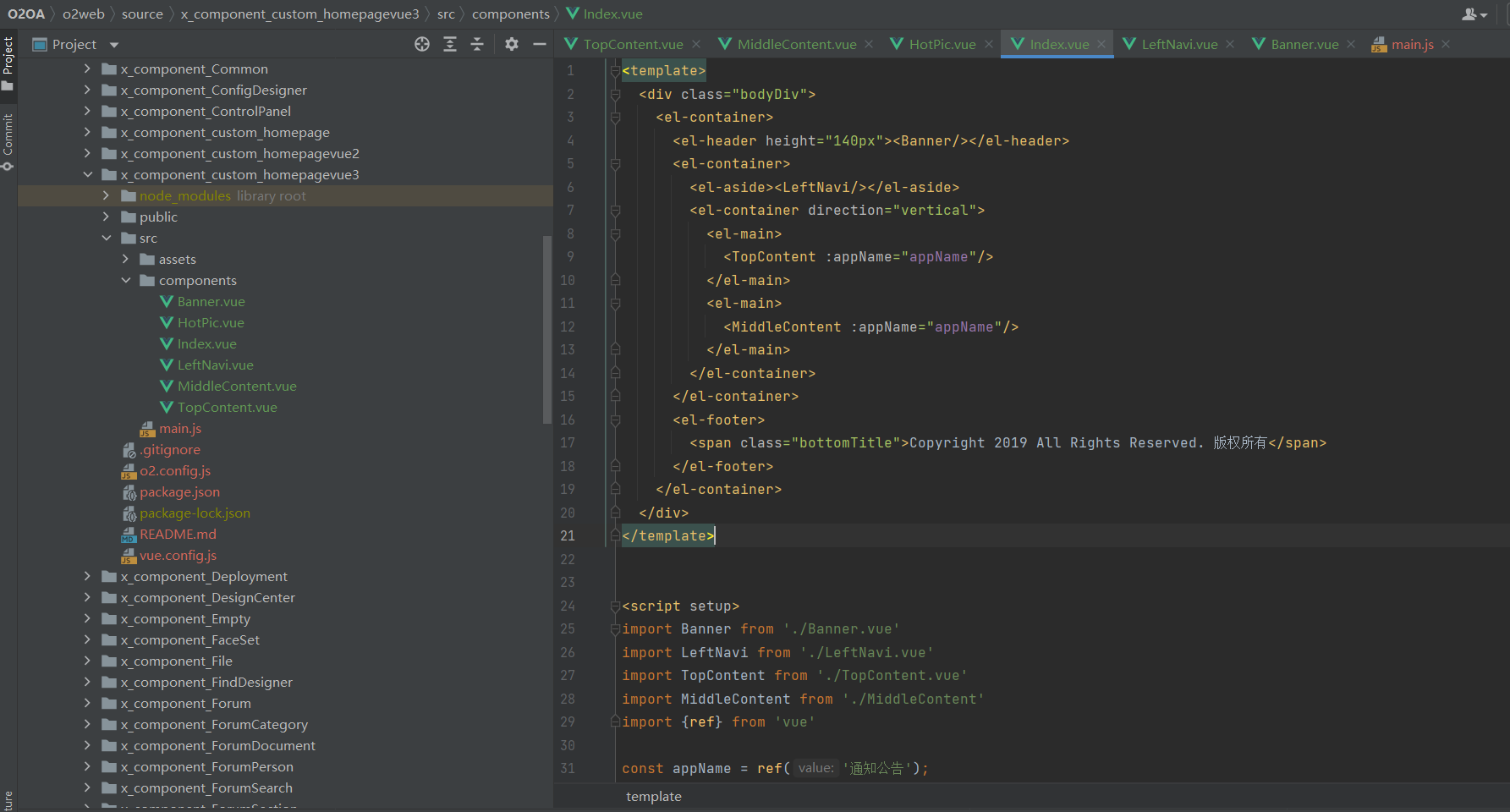
Task: Close the main.js editor tab
Action: (1446, 44)
